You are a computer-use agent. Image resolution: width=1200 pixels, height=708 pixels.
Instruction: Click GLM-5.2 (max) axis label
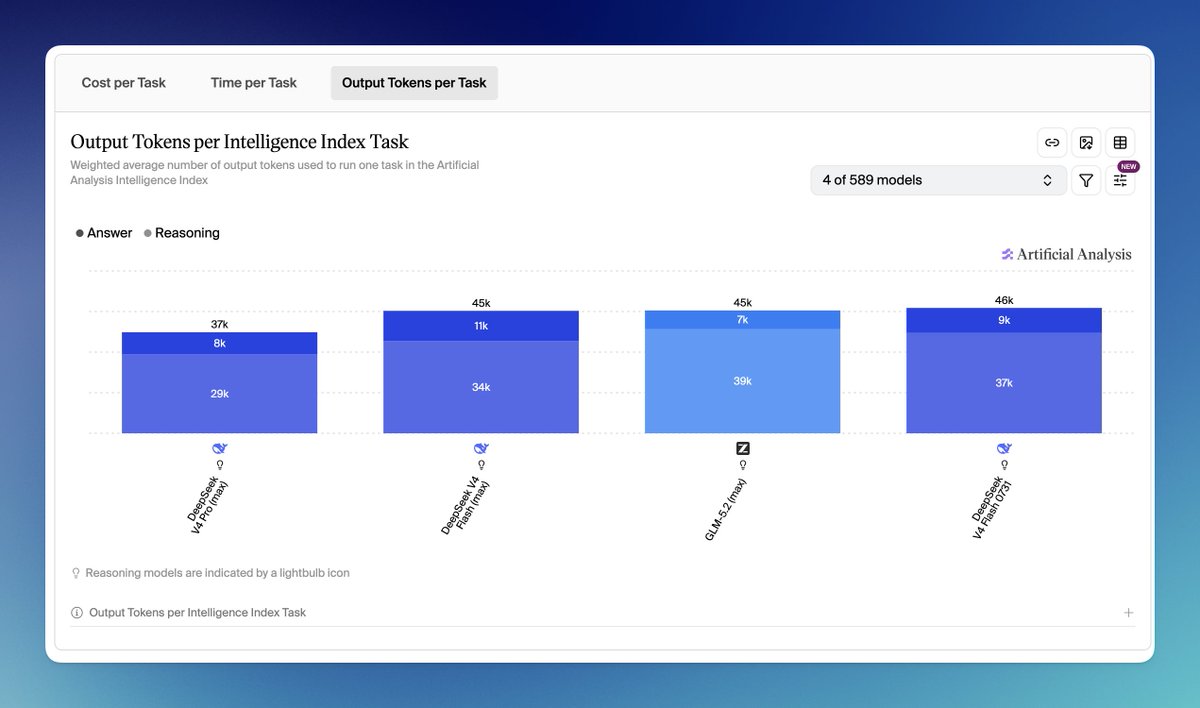(726, 510)
